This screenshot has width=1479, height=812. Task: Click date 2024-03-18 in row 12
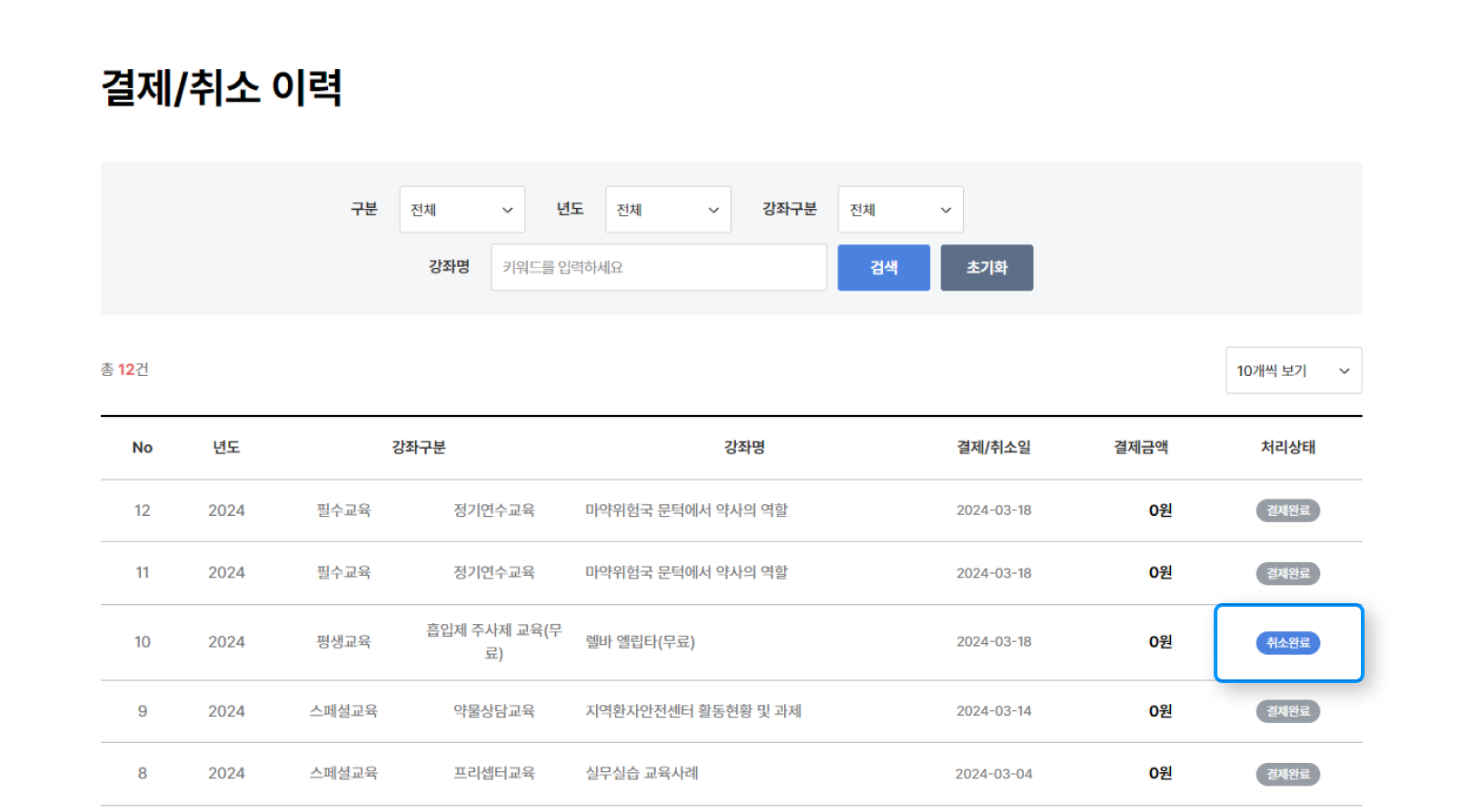(x=994, y=510)
